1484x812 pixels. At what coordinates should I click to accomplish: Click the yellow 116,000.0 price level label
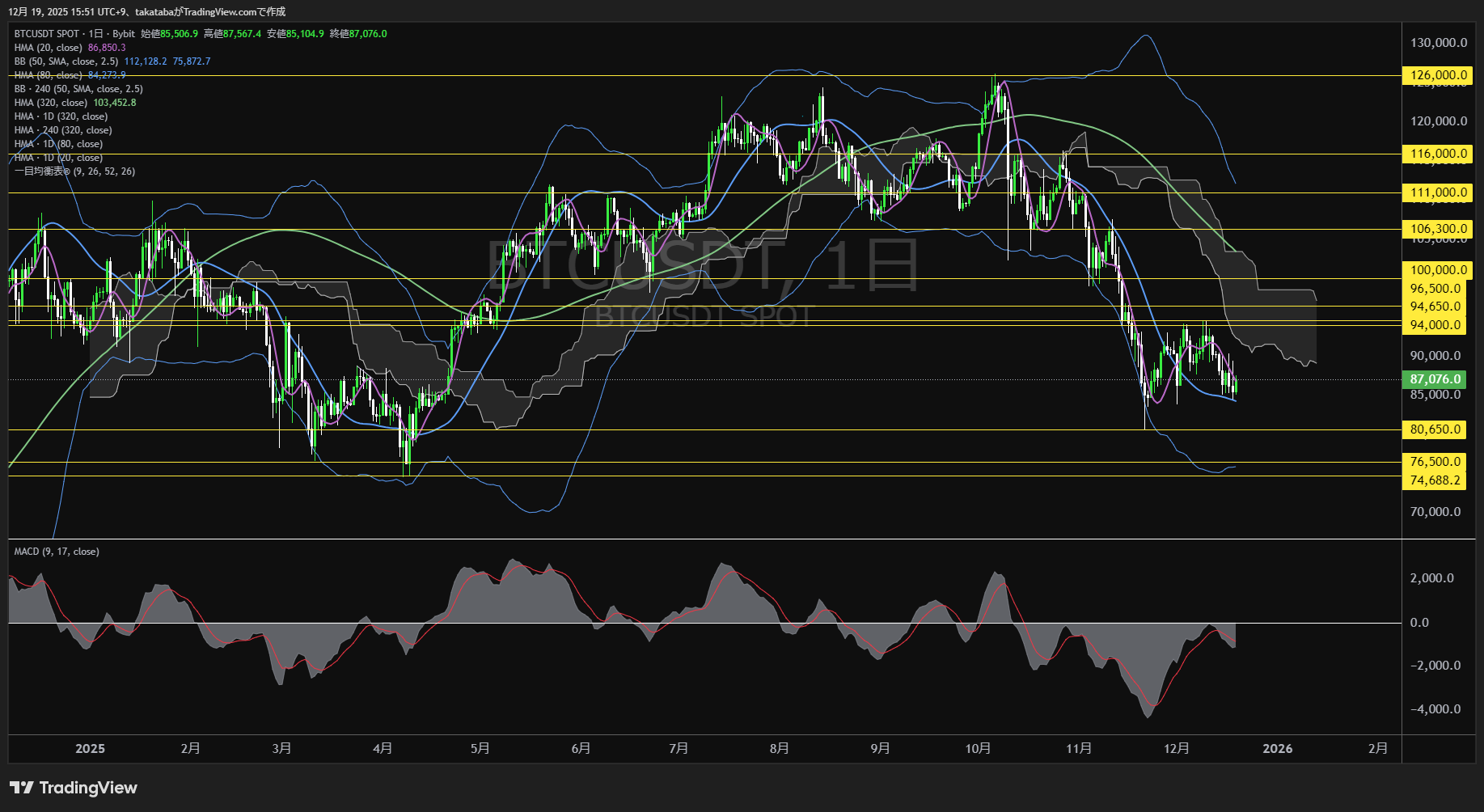1438,154
